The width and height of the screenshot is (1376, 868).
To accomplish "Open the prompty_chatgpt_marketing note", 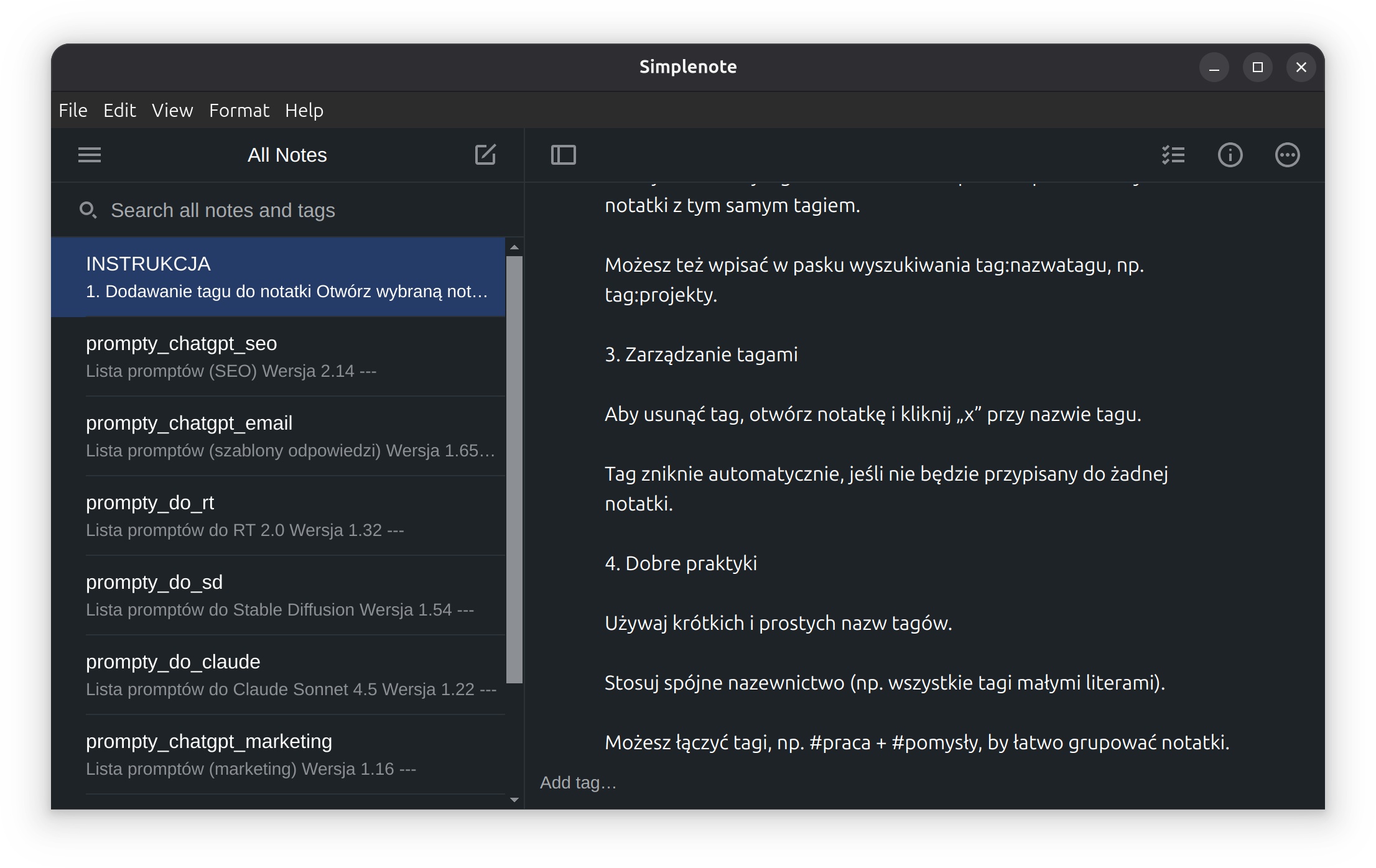I will click(x=279, y=754).
